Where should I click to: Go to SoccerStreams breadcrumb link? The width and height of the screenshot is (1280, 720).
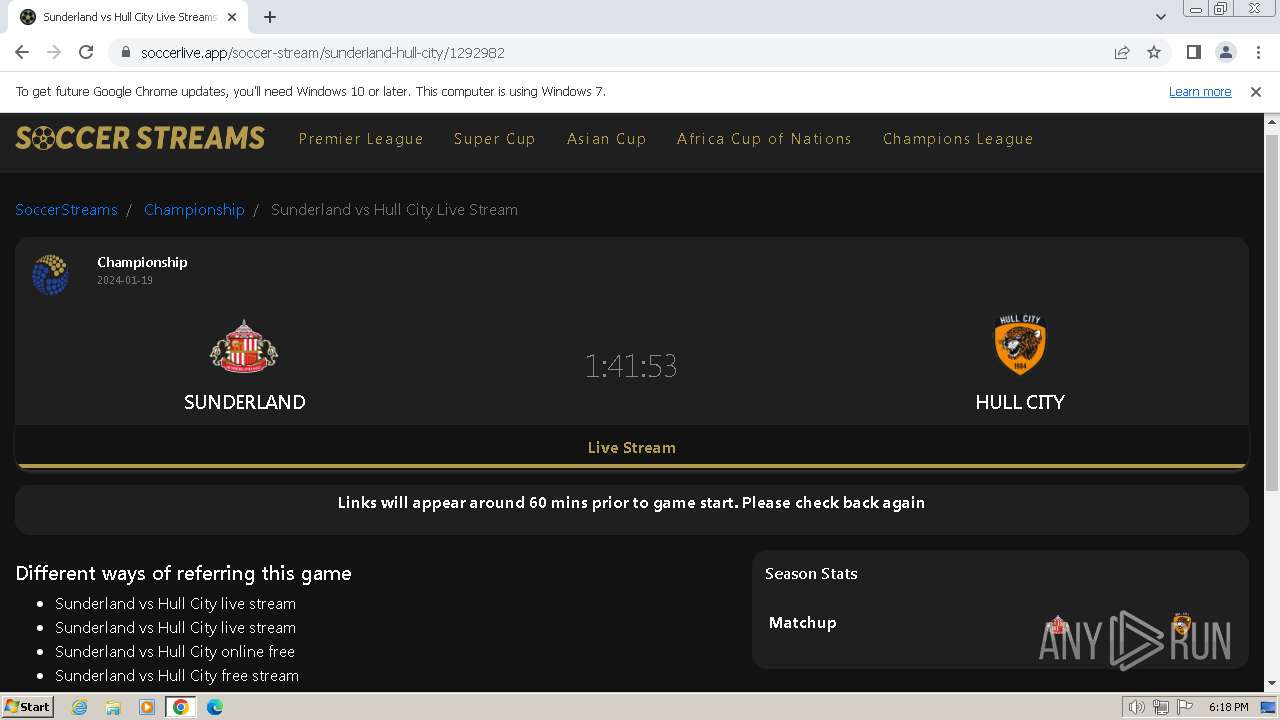66,210
